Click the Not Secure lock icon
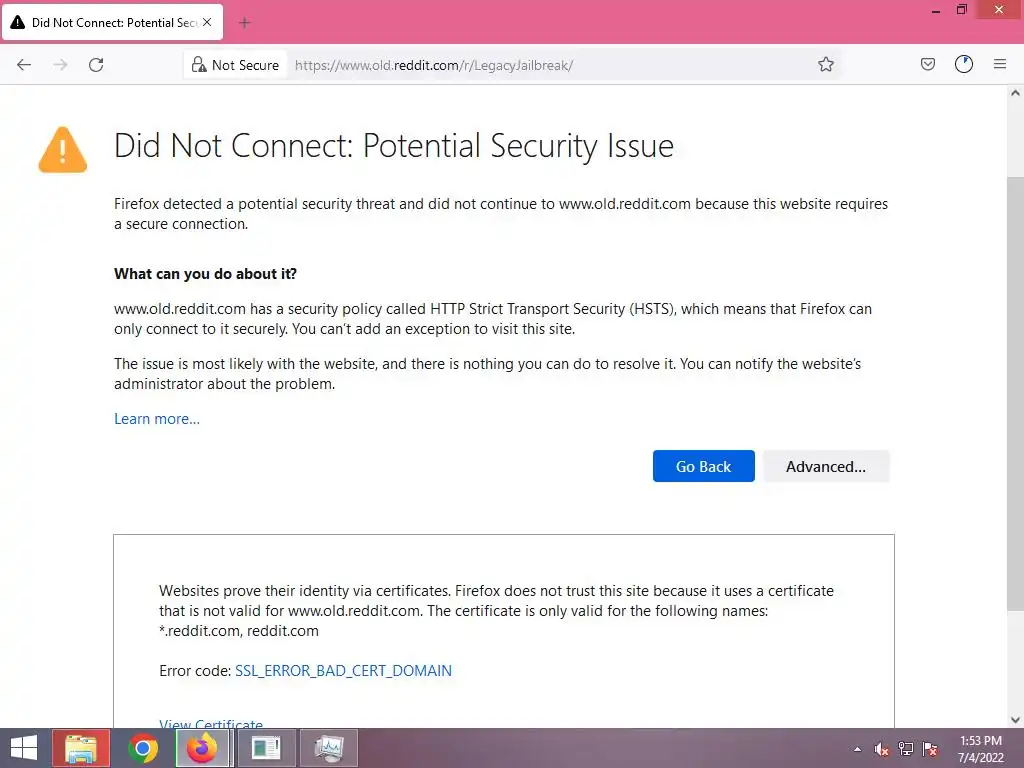 (x=199, y=65)
